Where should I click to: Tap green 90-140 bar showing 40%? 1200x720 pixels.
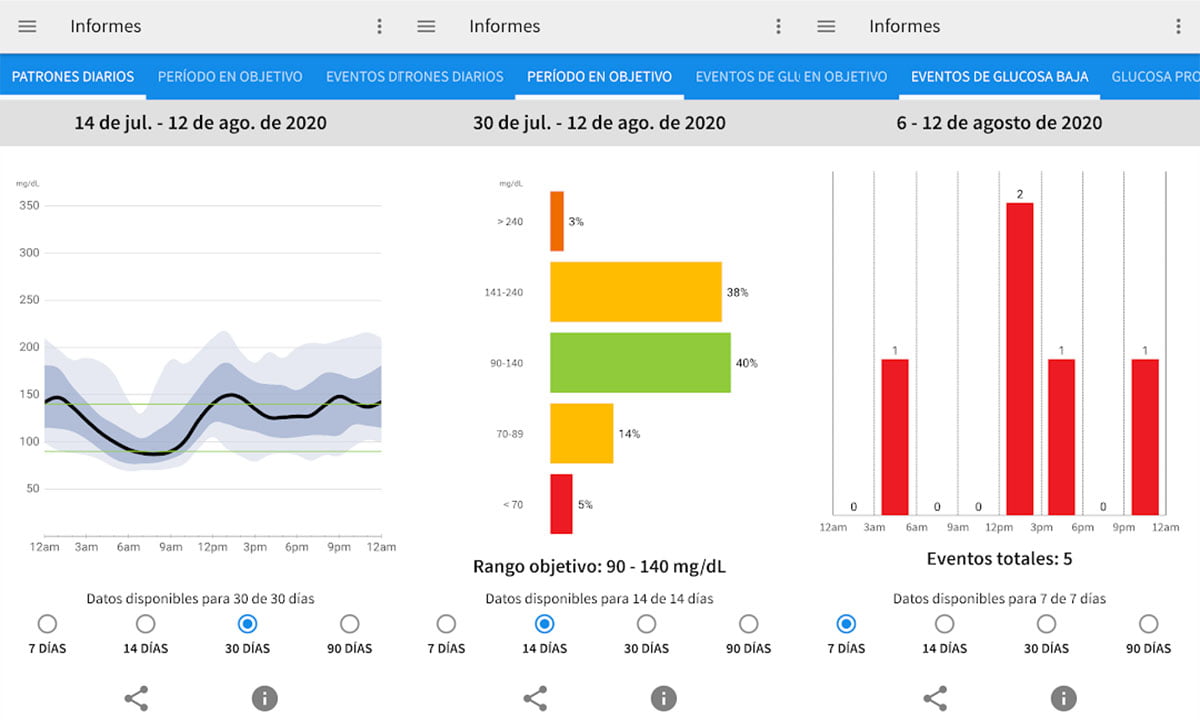click(640, 362)
